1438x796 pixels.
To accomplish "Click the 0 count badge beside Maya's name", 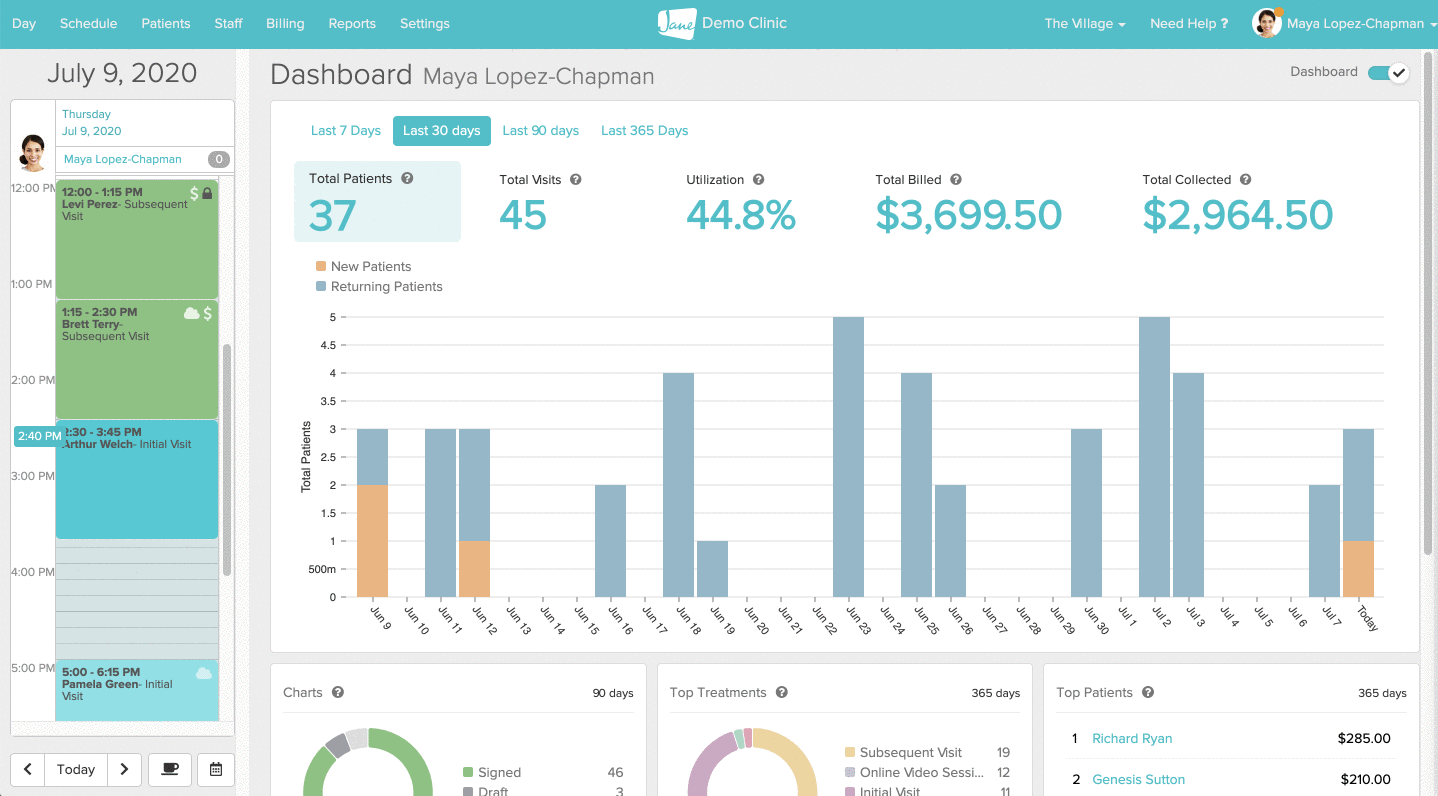I will click(x=219, y=159).
